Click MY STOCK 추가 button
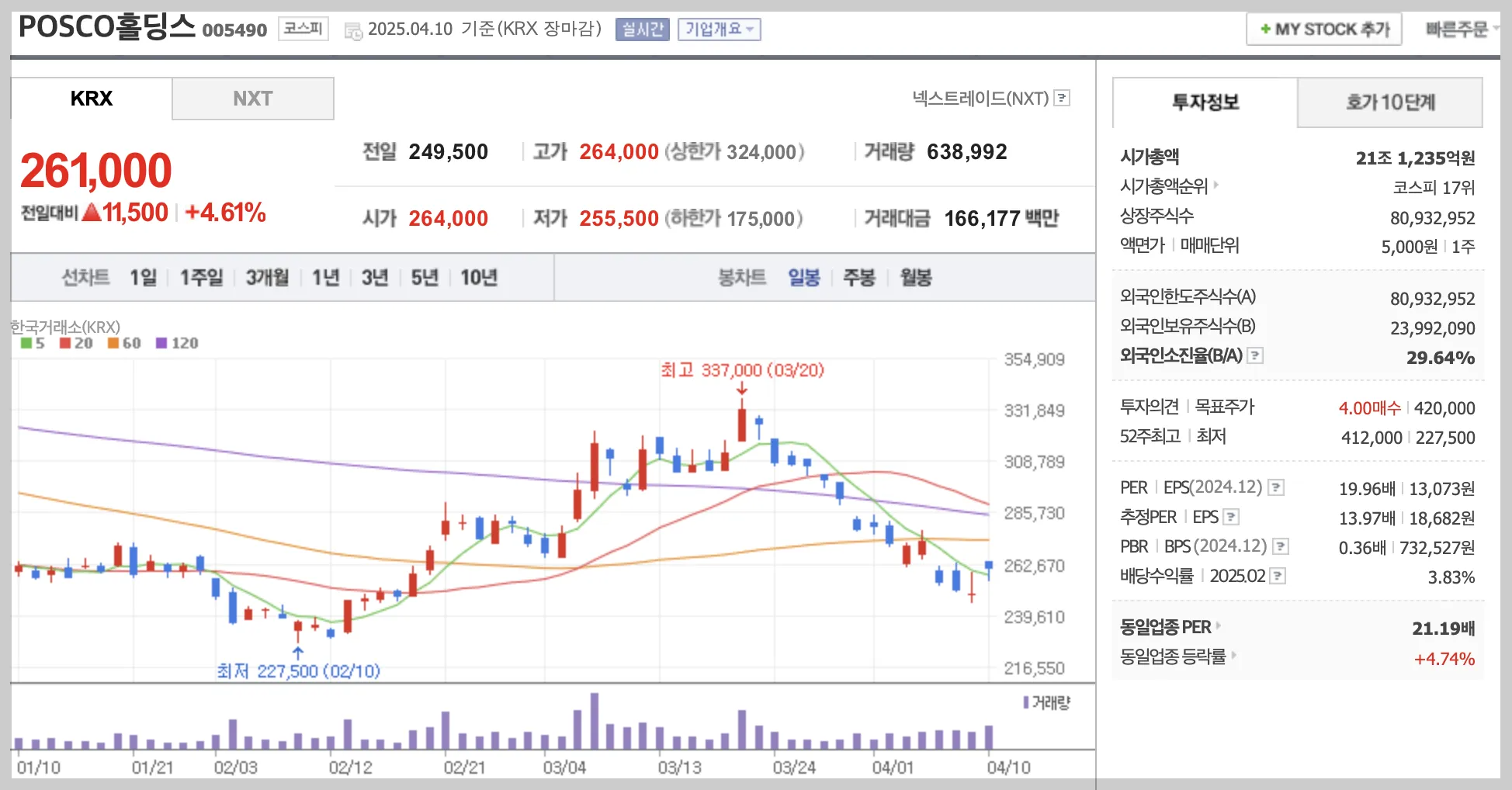 (1324, 29)
